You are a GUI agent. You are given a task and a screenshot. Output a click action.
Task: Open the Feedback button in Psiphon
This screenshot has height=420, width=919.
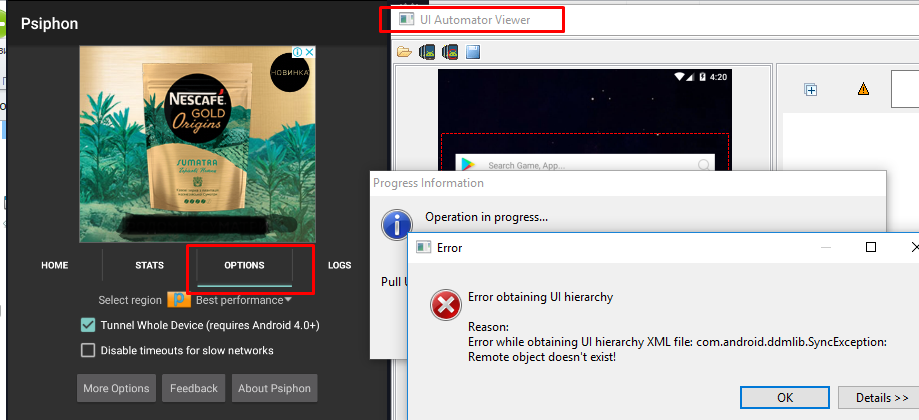click(x=193, y=388)
